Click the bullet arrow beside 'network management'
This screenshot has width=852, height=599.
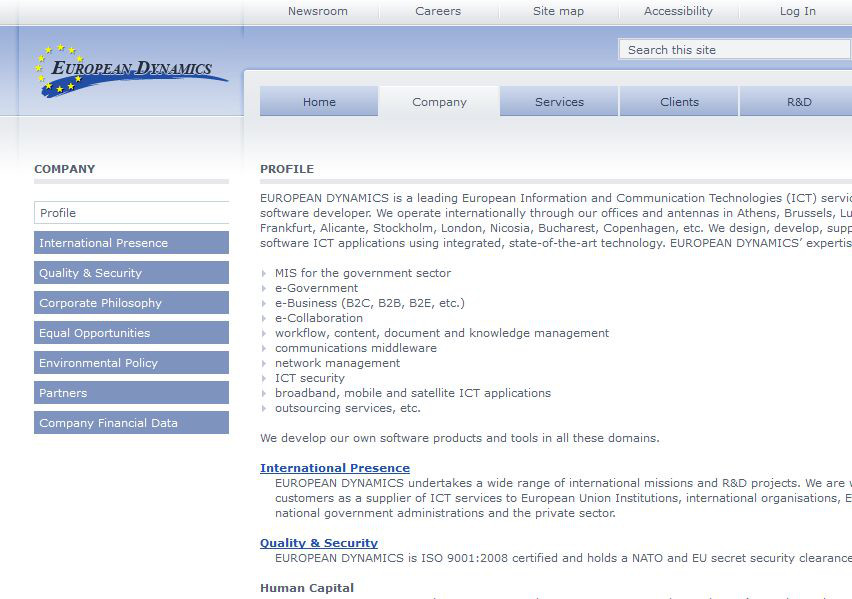264,363
